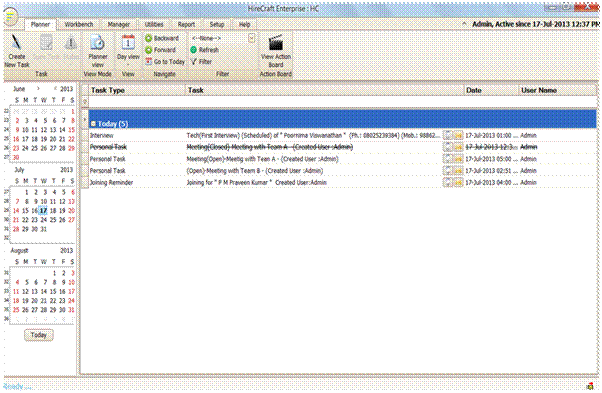Switch to the Setup tab
The width and height of the screenshot is (602, 393).
(217, 24)
